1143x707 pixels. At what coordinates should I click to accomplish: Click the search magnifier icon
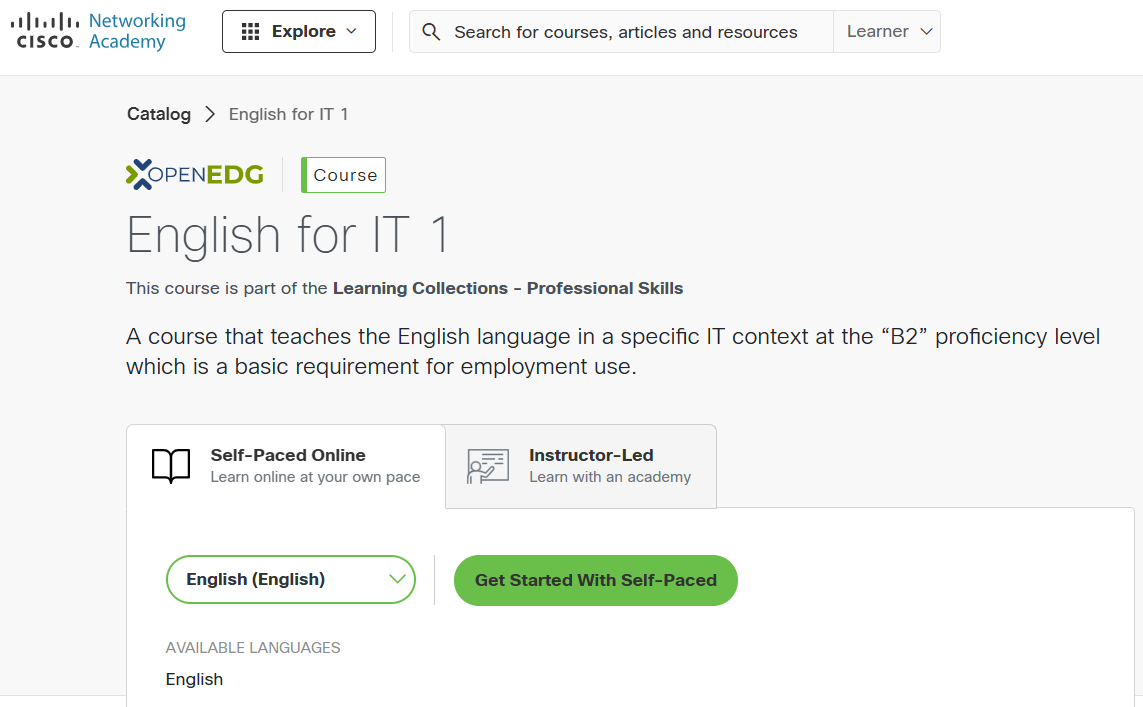431,31
